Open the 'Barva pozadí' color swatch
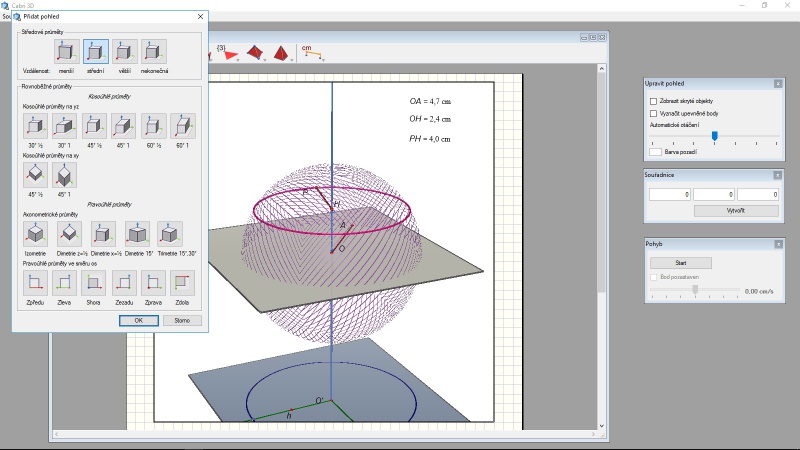The width and height of the screenshot is (800, 450). pyautogui.click(x=656, y=152)
